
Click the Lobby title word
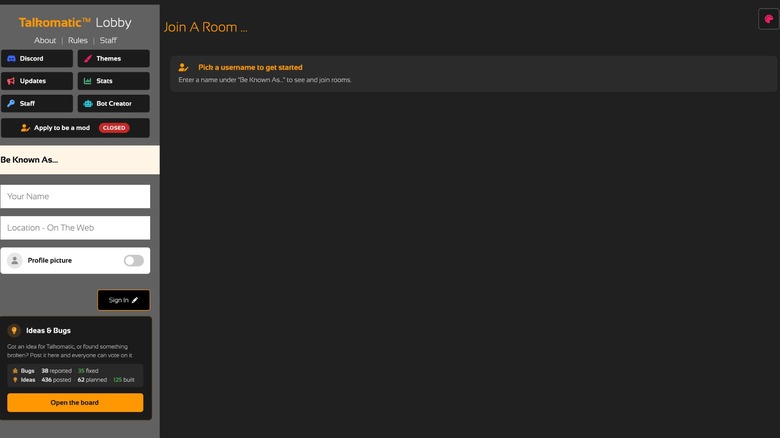click(113, 23)
